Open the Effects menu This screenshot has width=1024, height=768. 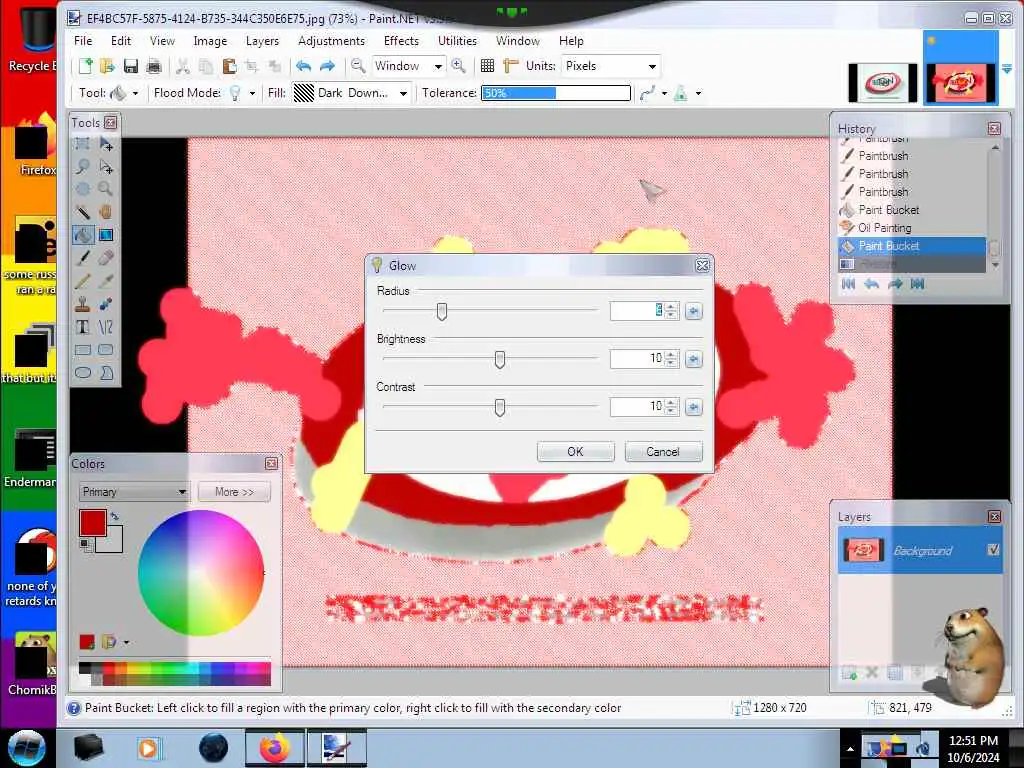tap(401, 40)
